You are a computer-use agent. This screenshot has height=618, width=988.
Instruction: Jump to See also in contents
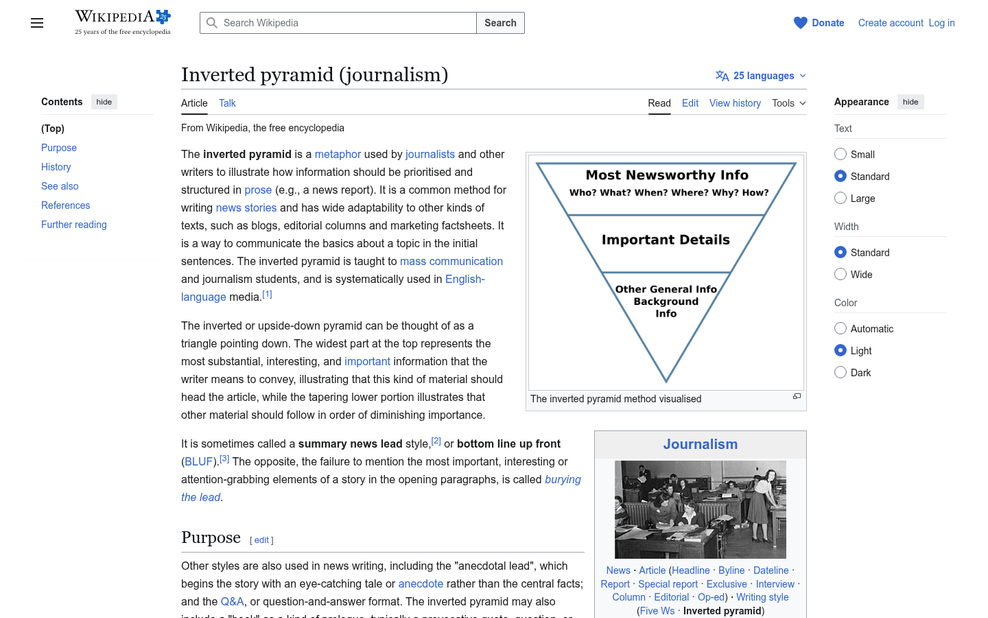click(x=60, y=186)
